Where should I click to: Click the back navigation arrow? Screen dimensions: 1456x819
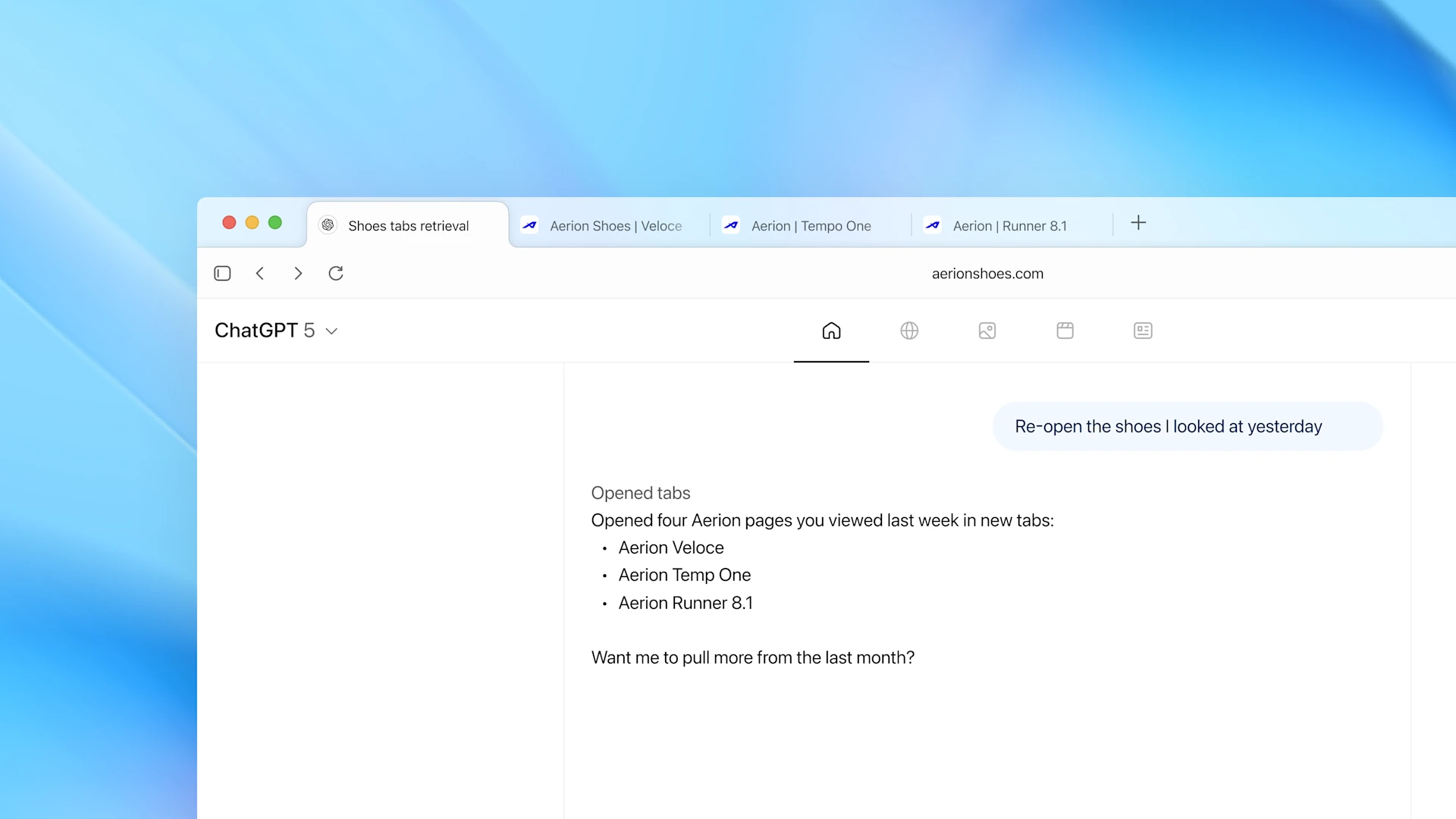click(x=260, y=273)
